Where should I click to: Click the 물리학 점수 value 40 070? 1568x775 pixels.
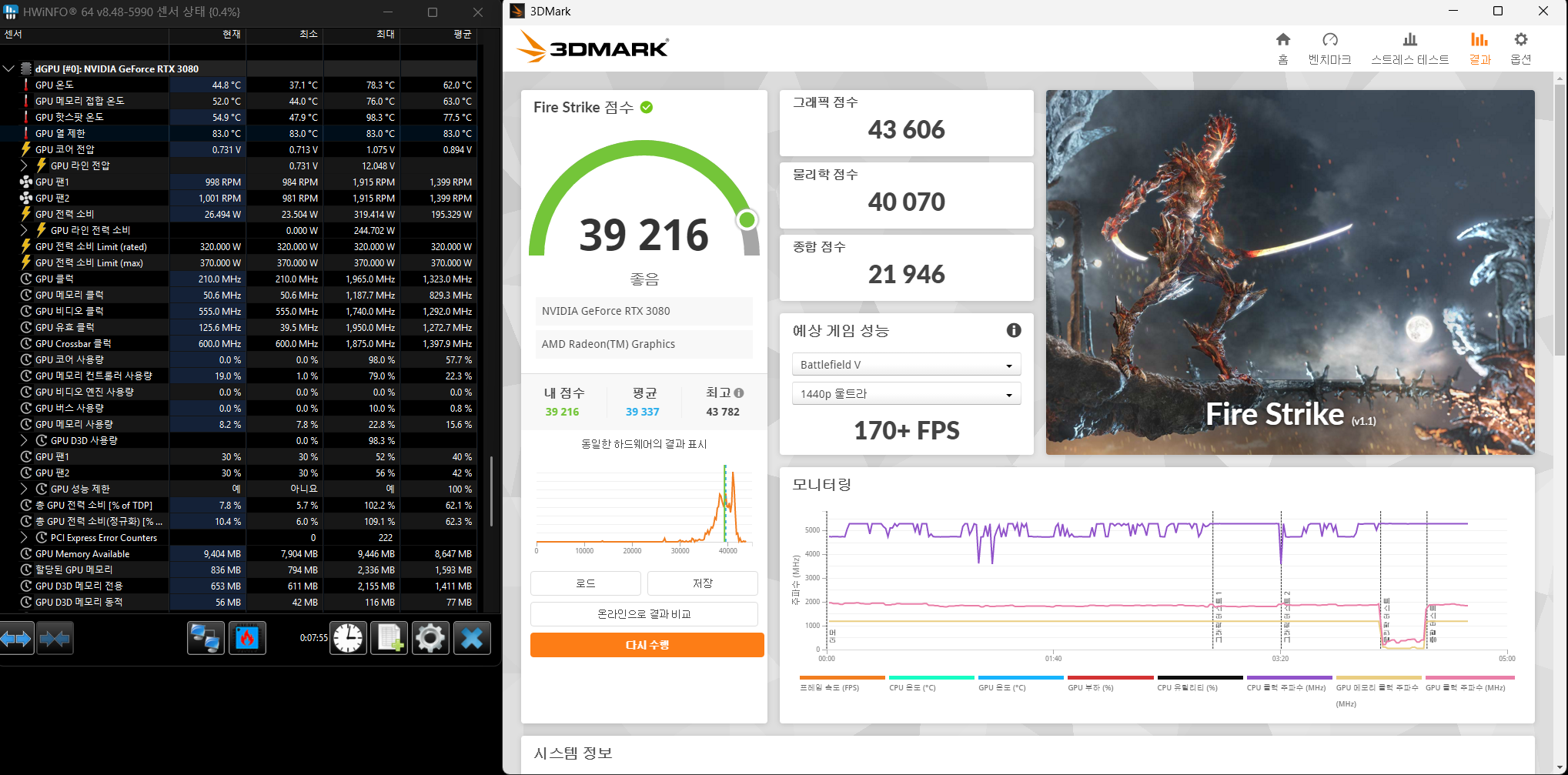[x=906, y=202]
